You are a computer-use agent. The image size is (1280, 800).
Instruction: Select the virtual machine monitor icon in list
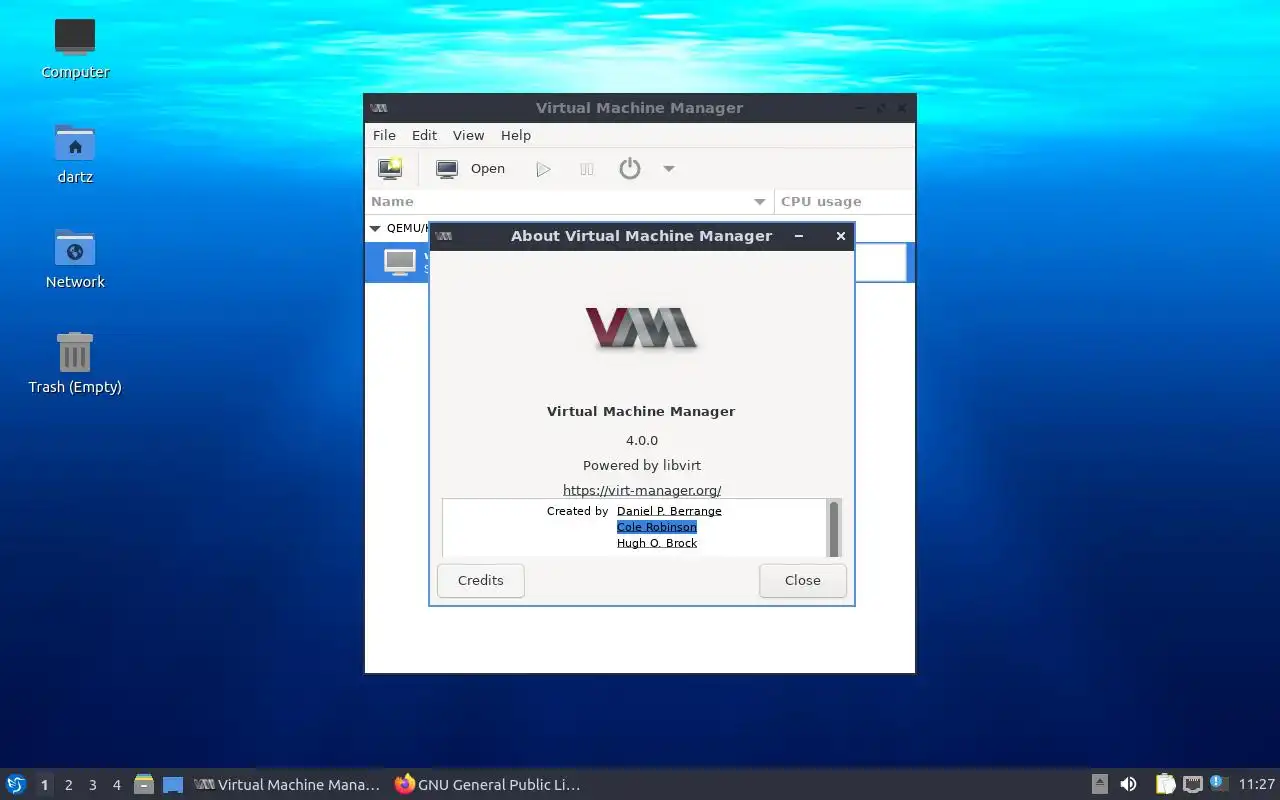(x=400, y=262)
